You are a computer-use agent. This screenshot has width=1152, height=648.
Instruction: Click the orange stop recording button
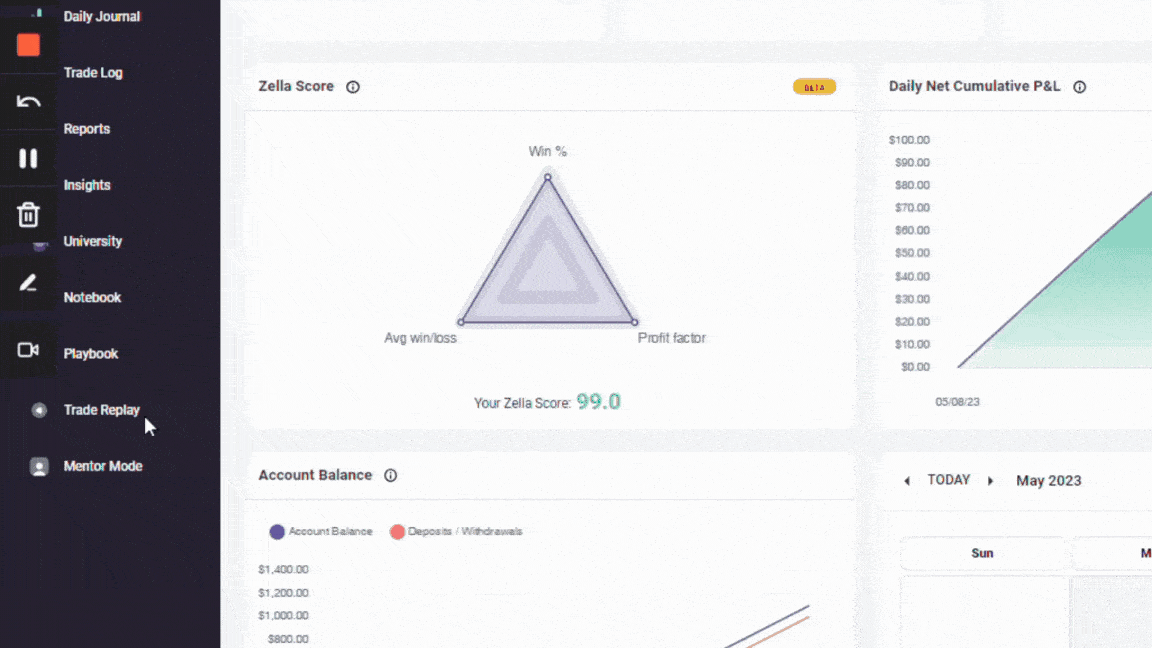point(28,44)
